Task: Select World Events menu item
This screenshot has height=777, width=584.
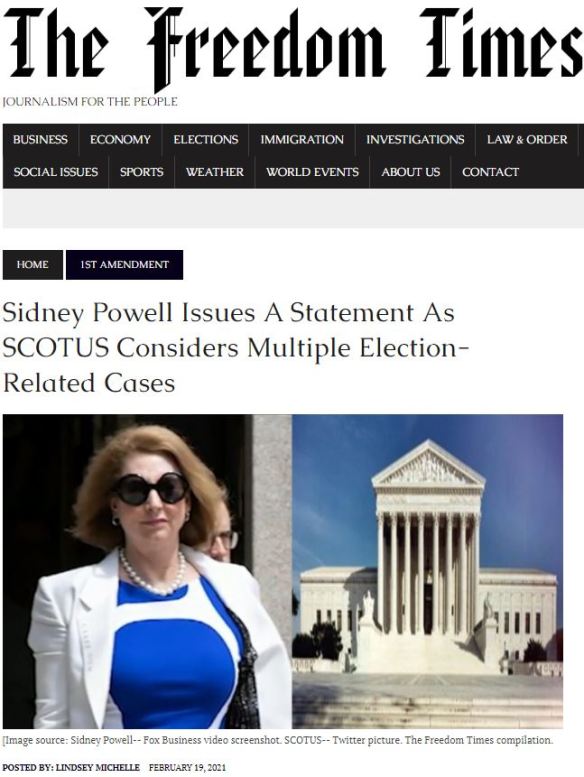Action: click(x=312, y=172)
